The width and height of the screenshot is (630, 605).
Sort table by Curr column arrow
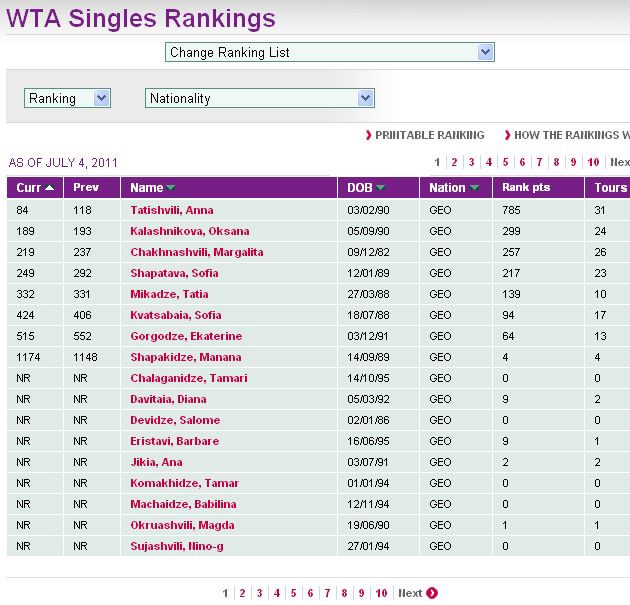pos(49,188)
